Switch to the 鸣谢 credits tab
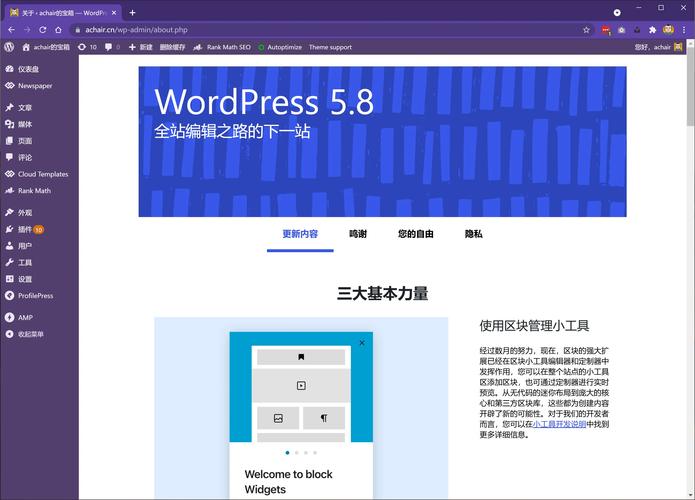695x500 pixels. pos(358,234)
